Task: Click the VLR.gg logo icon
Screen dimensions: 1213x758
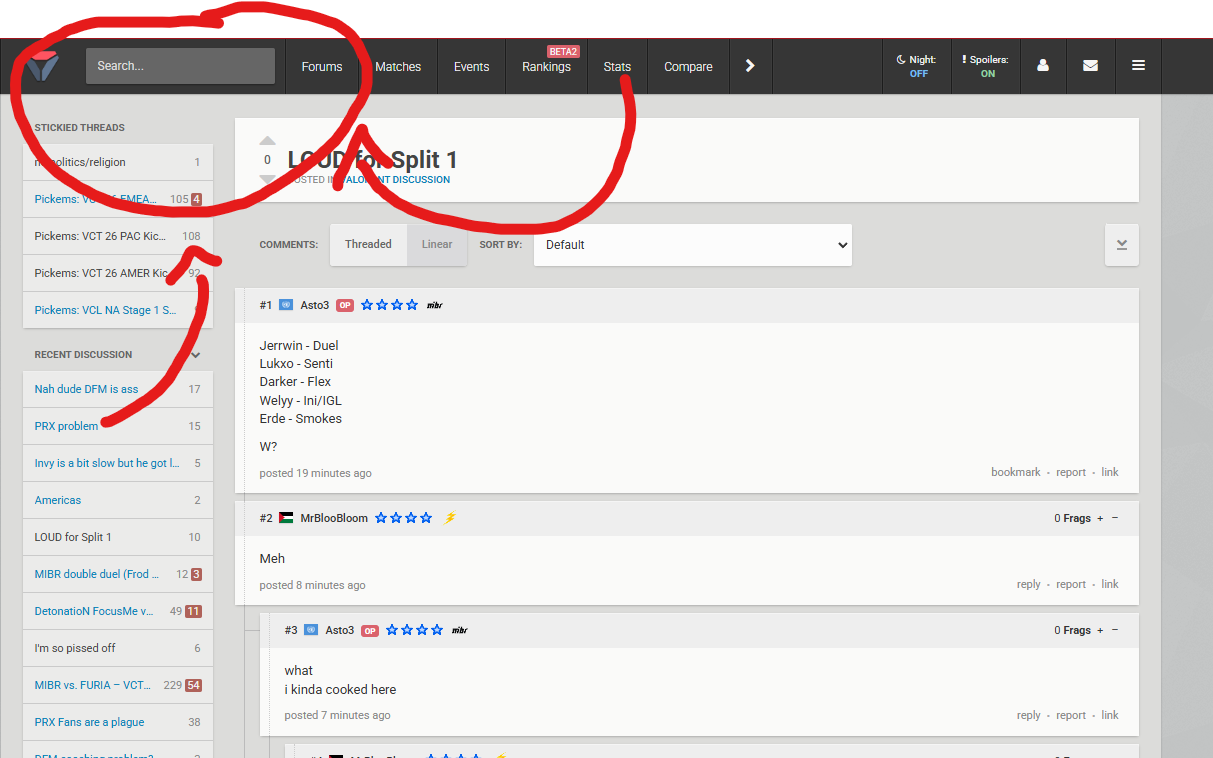Action: click(x=43, y=67)
